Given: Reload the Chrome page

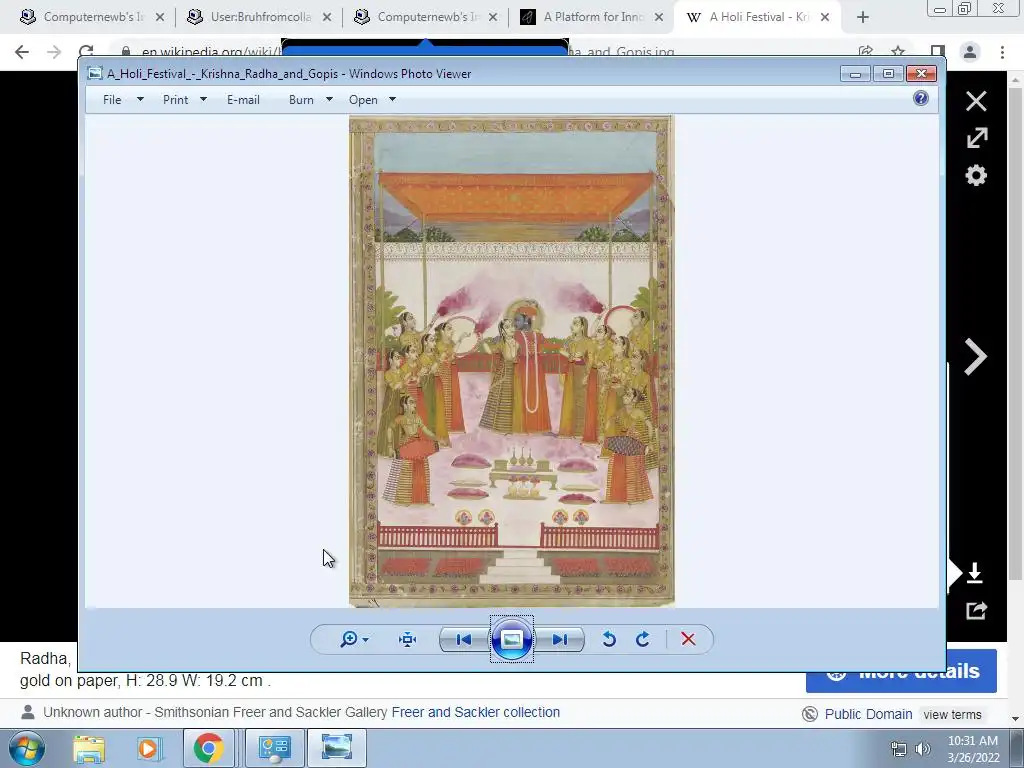Looking at the screenshot, I should pyautogui.click(x=86, y=51).
